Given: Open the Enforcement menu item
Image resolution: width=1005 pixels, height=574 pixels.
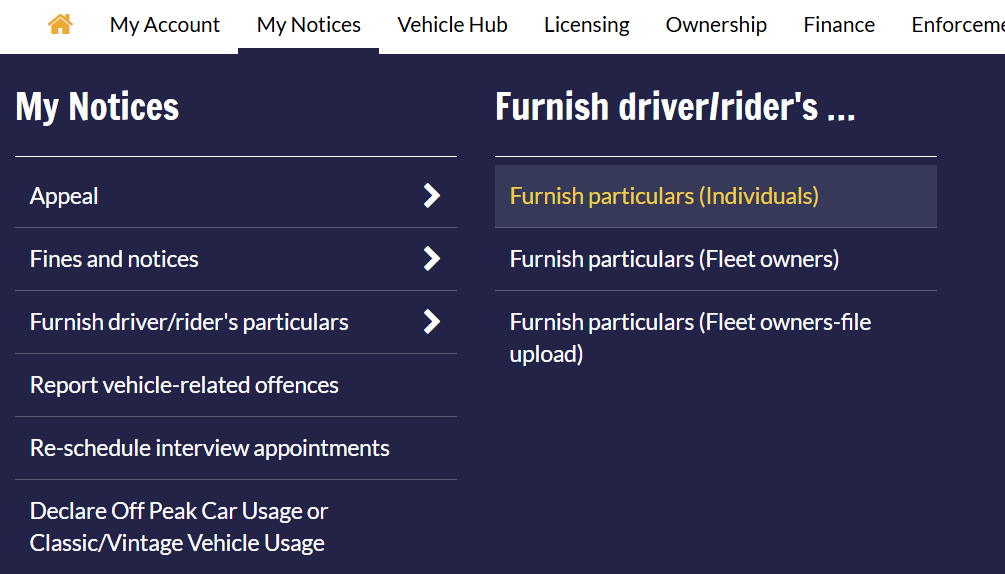Looking at the screenshot, I should click(x=958, y=25).
